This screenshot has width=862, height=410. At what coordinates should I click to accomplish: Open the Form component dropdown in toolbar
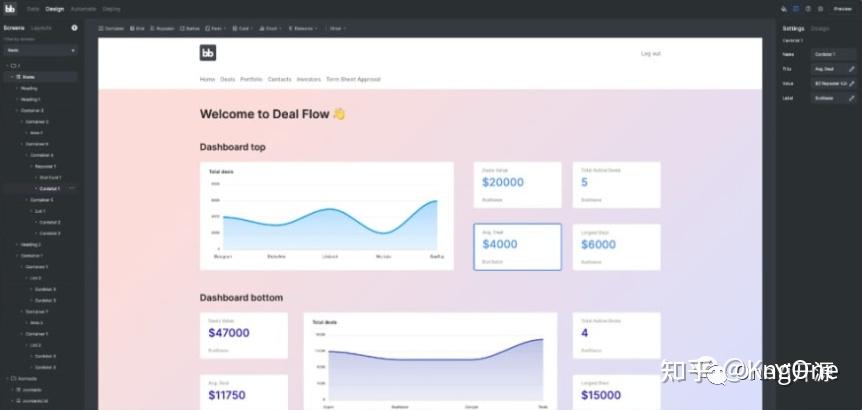216,28
